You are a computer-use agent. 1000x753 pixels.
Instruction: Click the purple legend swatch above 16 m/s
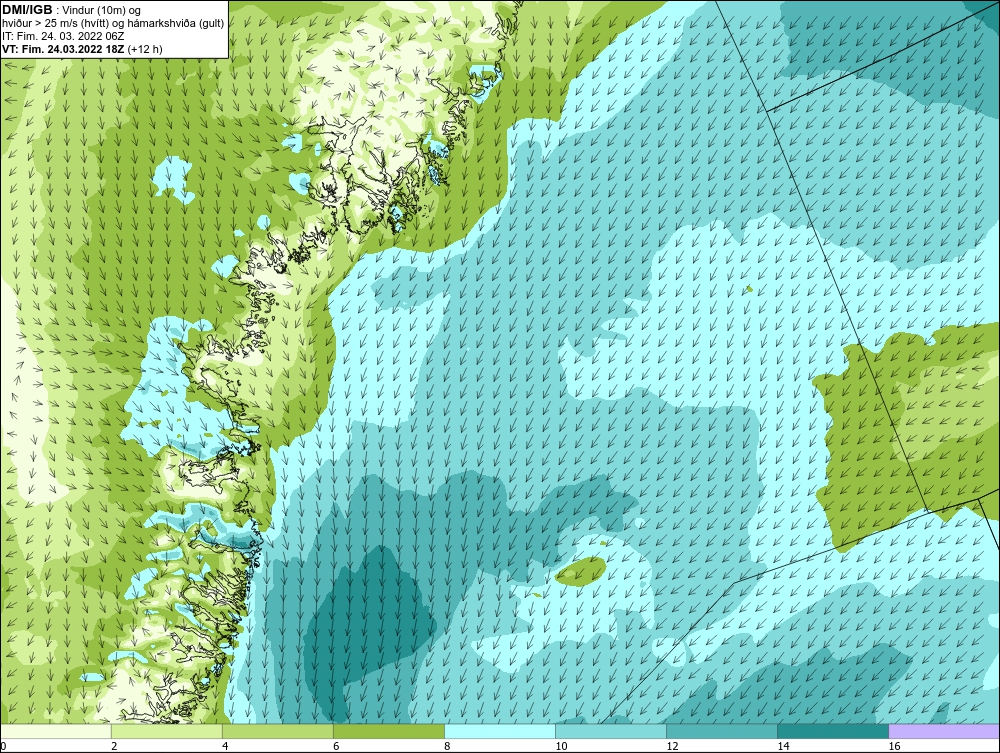point(944,731)
